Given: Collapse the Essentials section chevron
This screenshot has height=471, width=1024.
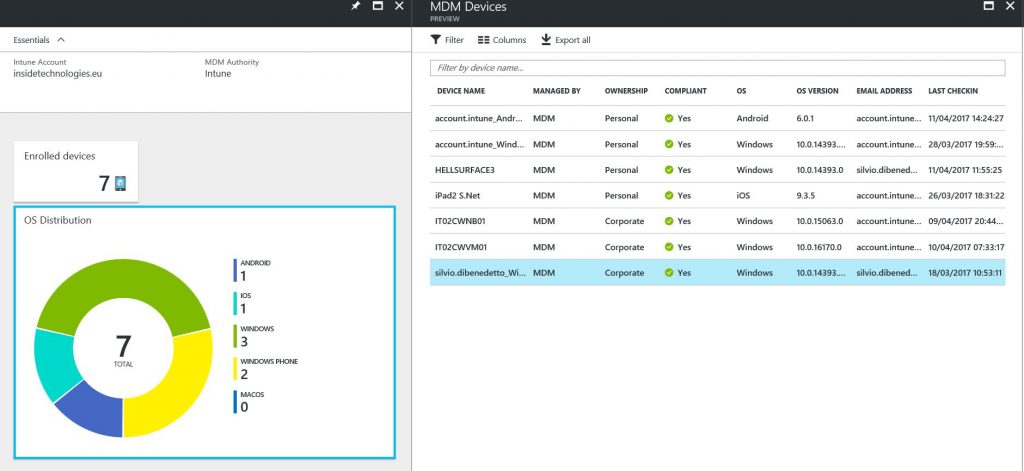Looking at the screenshot, I should 61,40.
